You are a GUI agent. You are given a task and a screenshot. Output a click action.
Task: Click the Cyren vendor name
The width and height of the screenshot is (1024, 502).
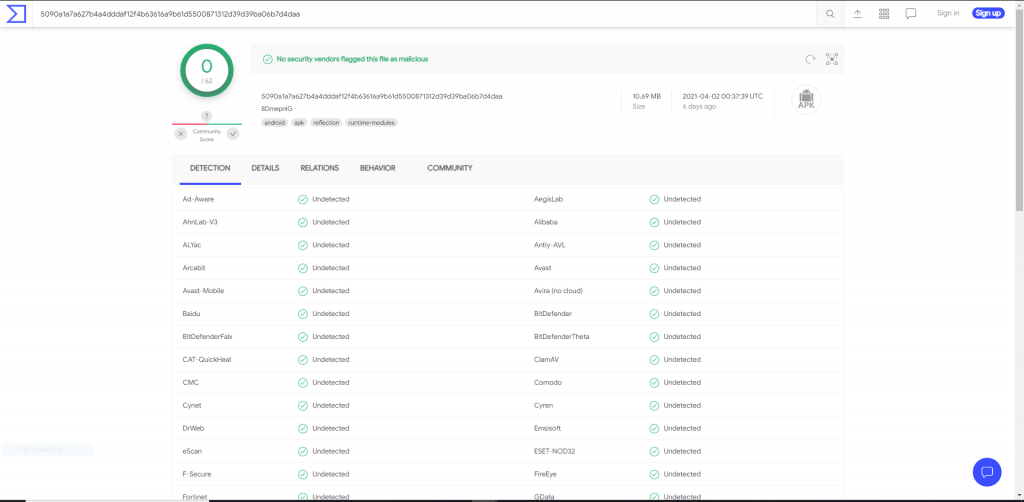(x=543, y=405)
